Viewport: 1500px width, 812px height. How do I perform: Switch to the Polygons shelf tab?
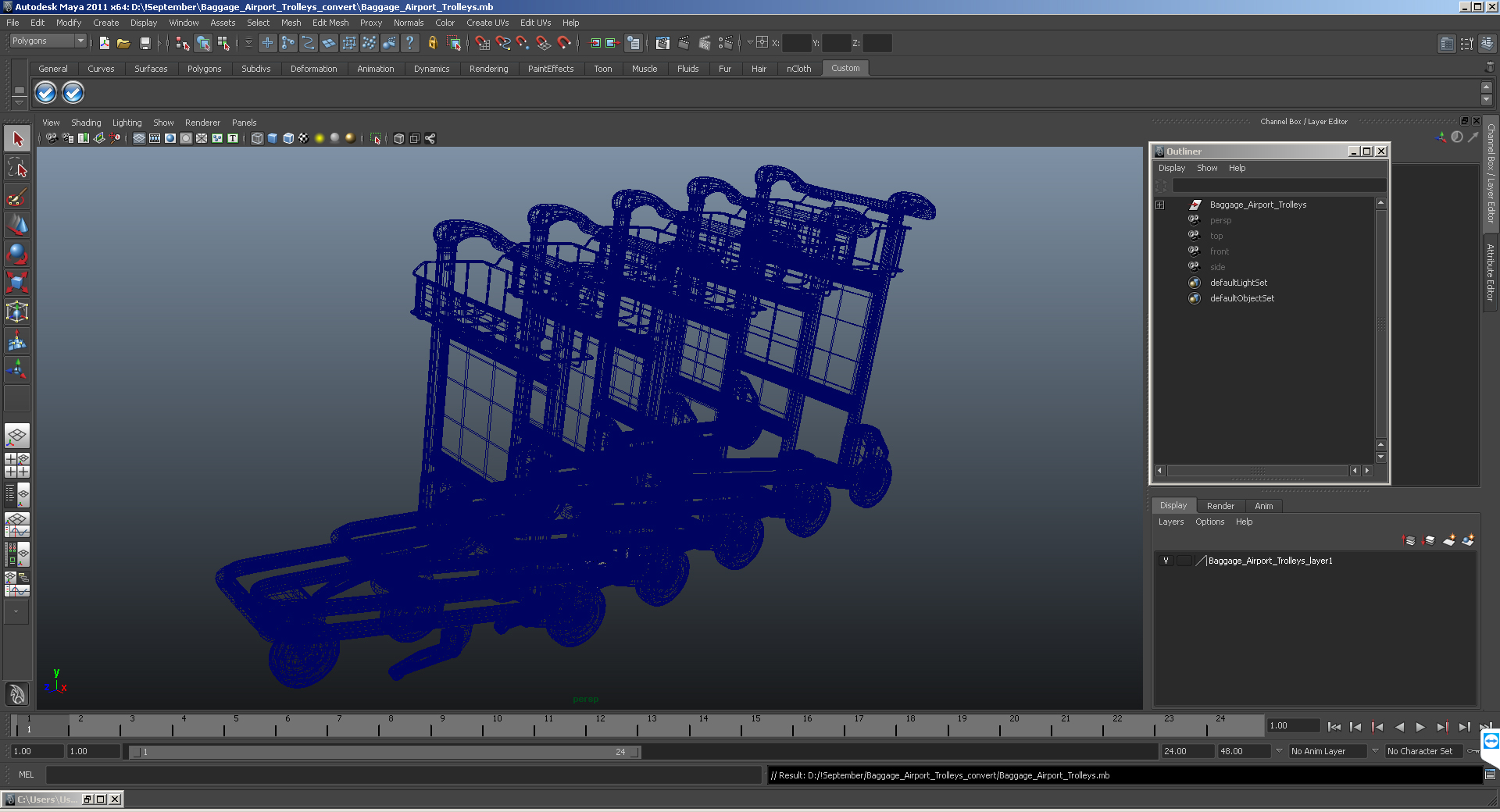click(x=204, y=69)
